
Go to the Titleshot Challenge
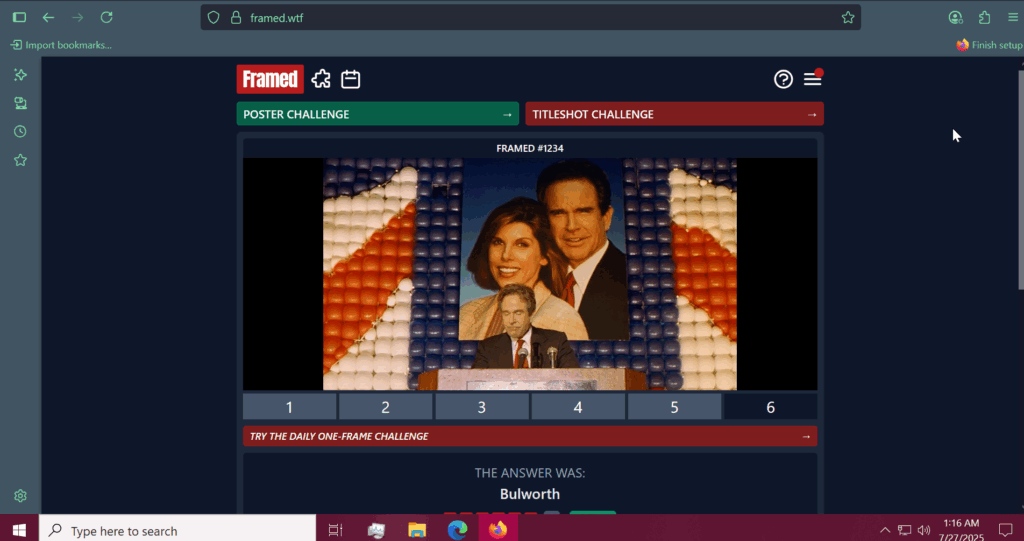pos(674,114)
